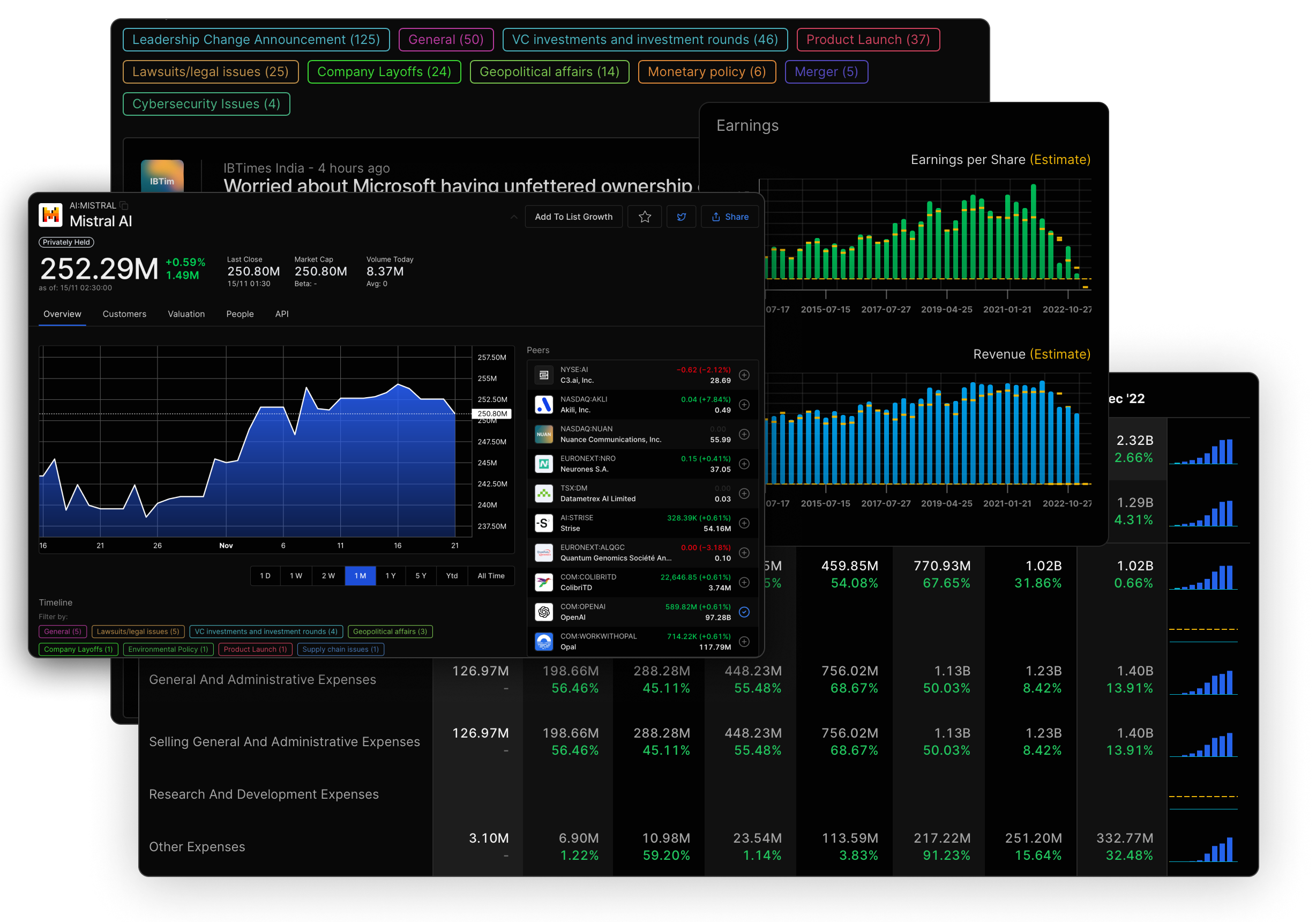This screenshot has height=922, width=1316.
Task: Switch to the Customers tab
Action: point(124,314)
